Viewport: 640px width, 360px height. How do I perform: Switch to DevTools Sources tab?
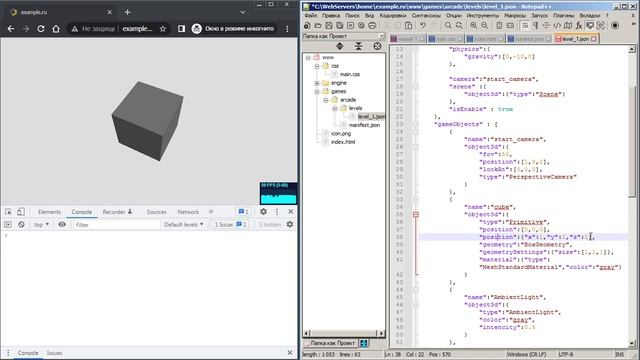(x=156, y=212)
